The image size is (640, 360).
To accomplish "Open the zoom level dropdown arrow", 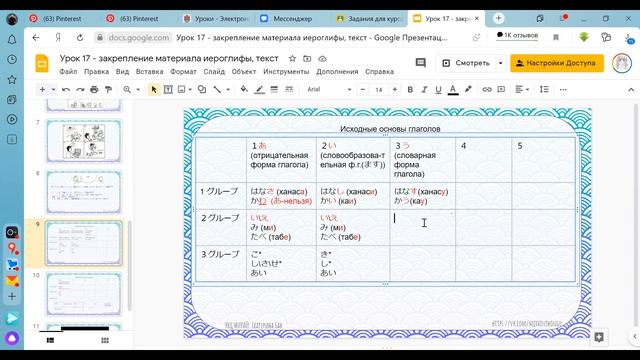I will coord(138,89).
